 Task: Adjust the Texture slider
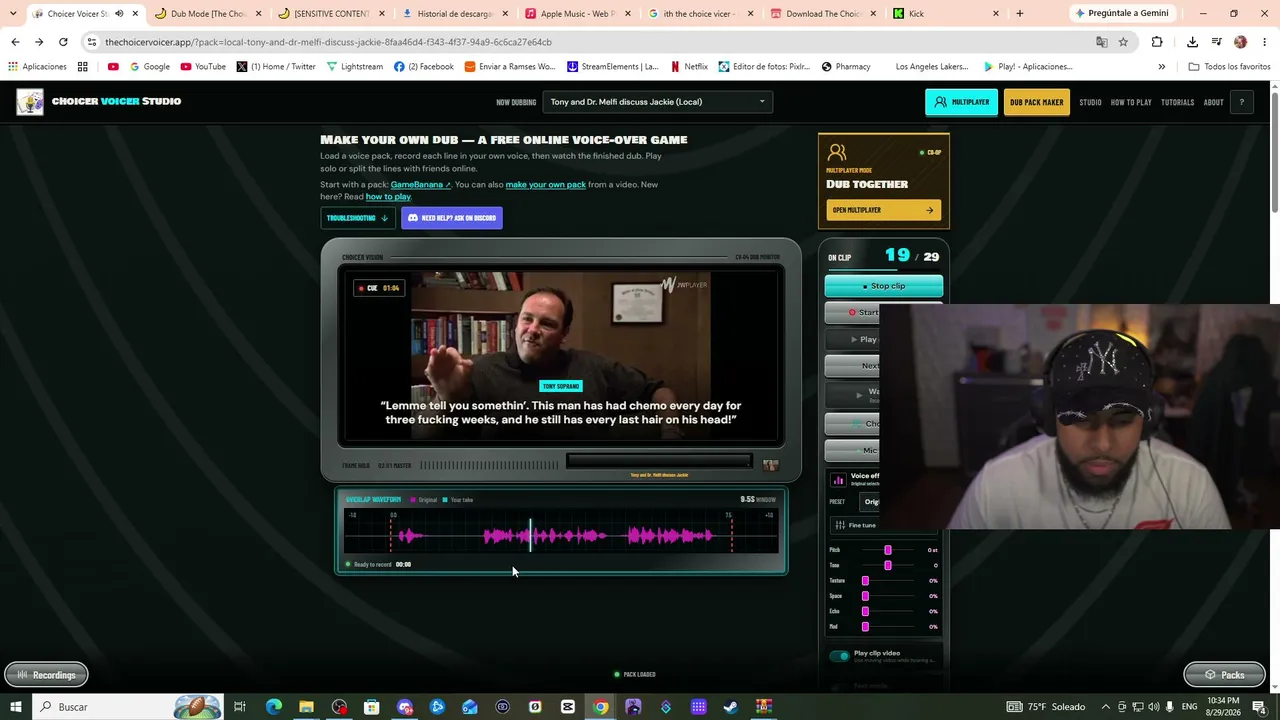[887, 581]
